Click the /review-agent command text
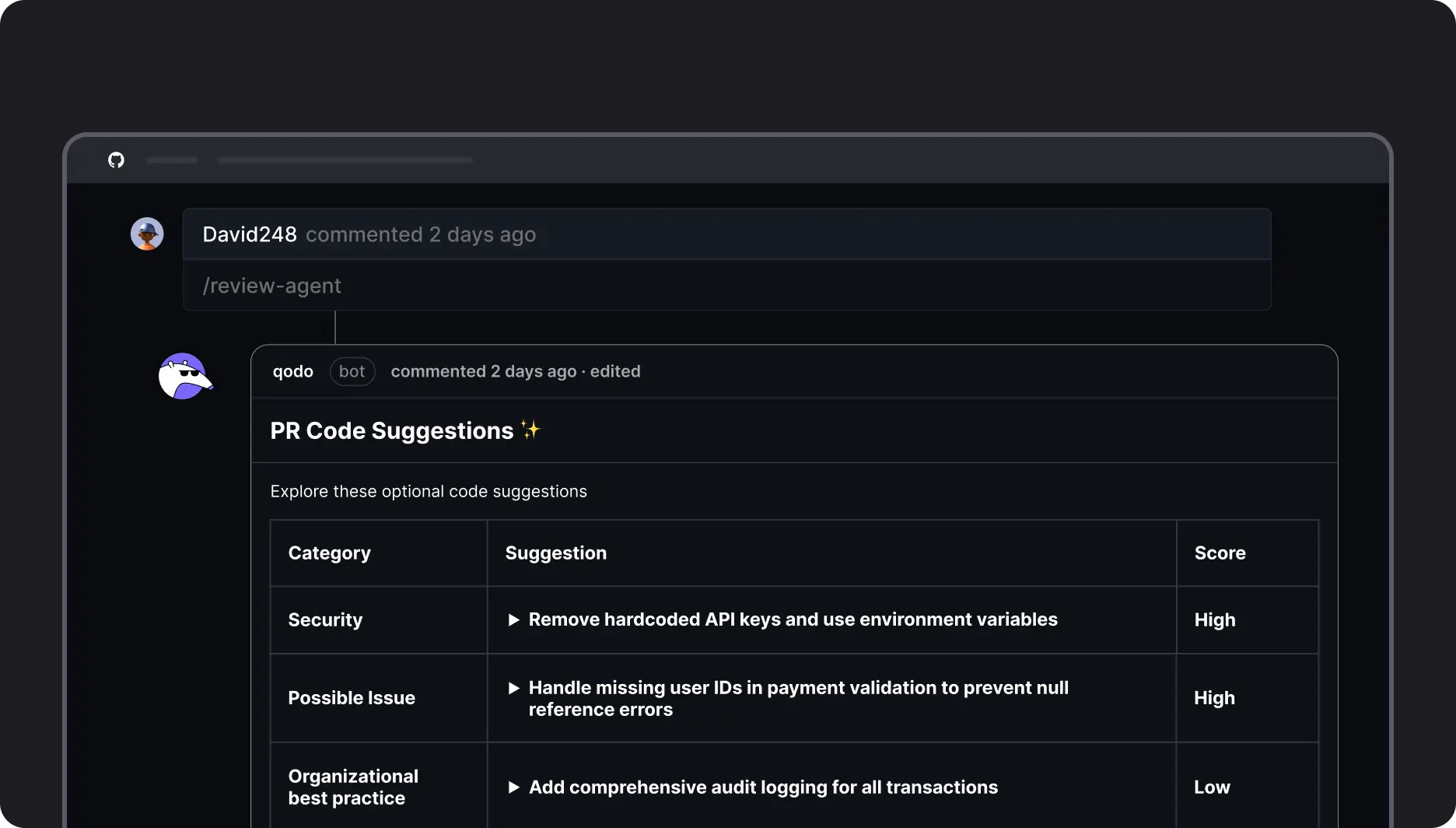1456x828 pixels. [x=271, y=286]
